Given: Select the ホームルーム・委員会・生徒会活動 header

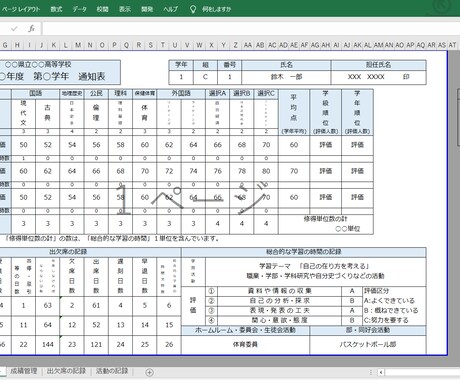Looking at the screenshot, I should pos(245,330).
